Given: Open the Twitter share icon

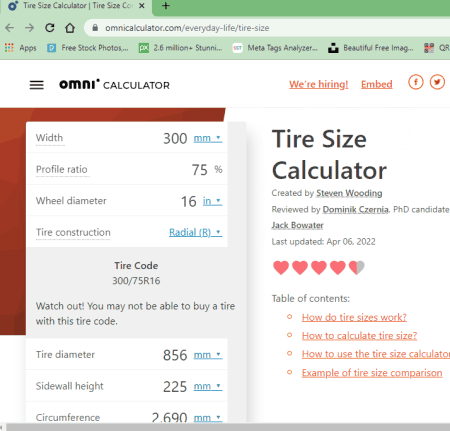Looking at the screenshot, I should pos(437,82).
